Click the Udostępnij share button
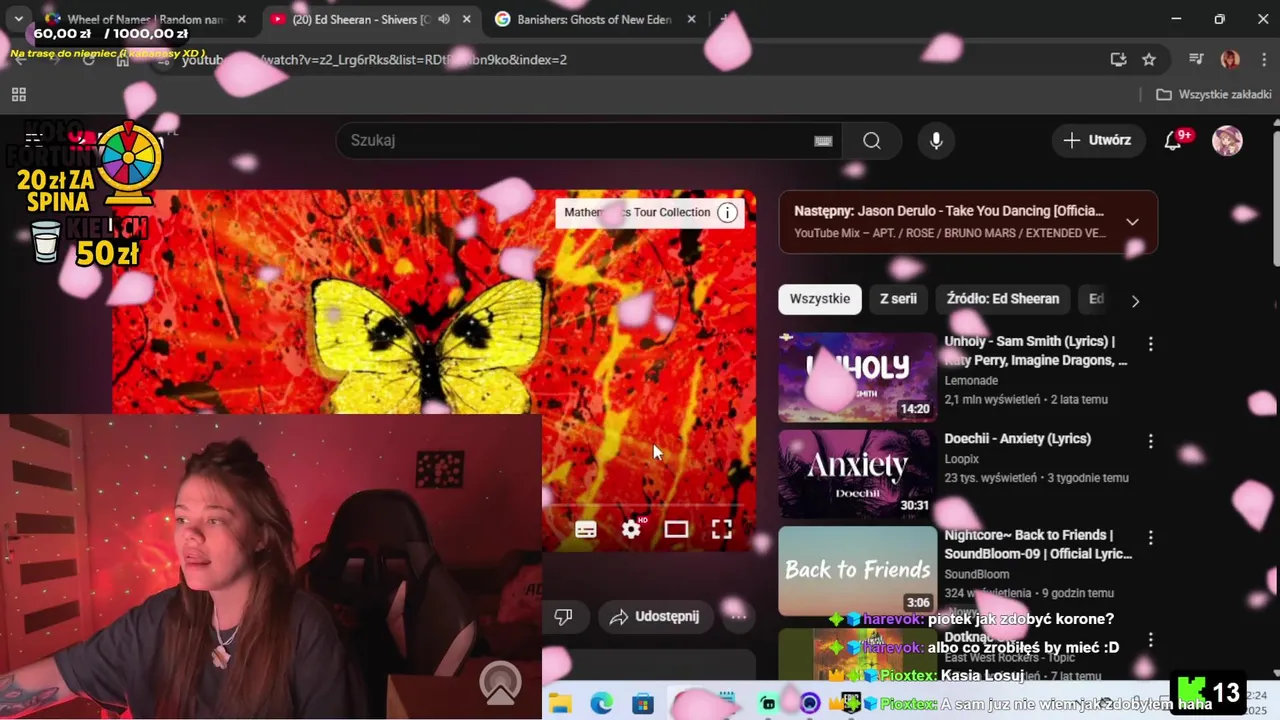The height and width of the screenshot is (720, 1280). [655, 616]
